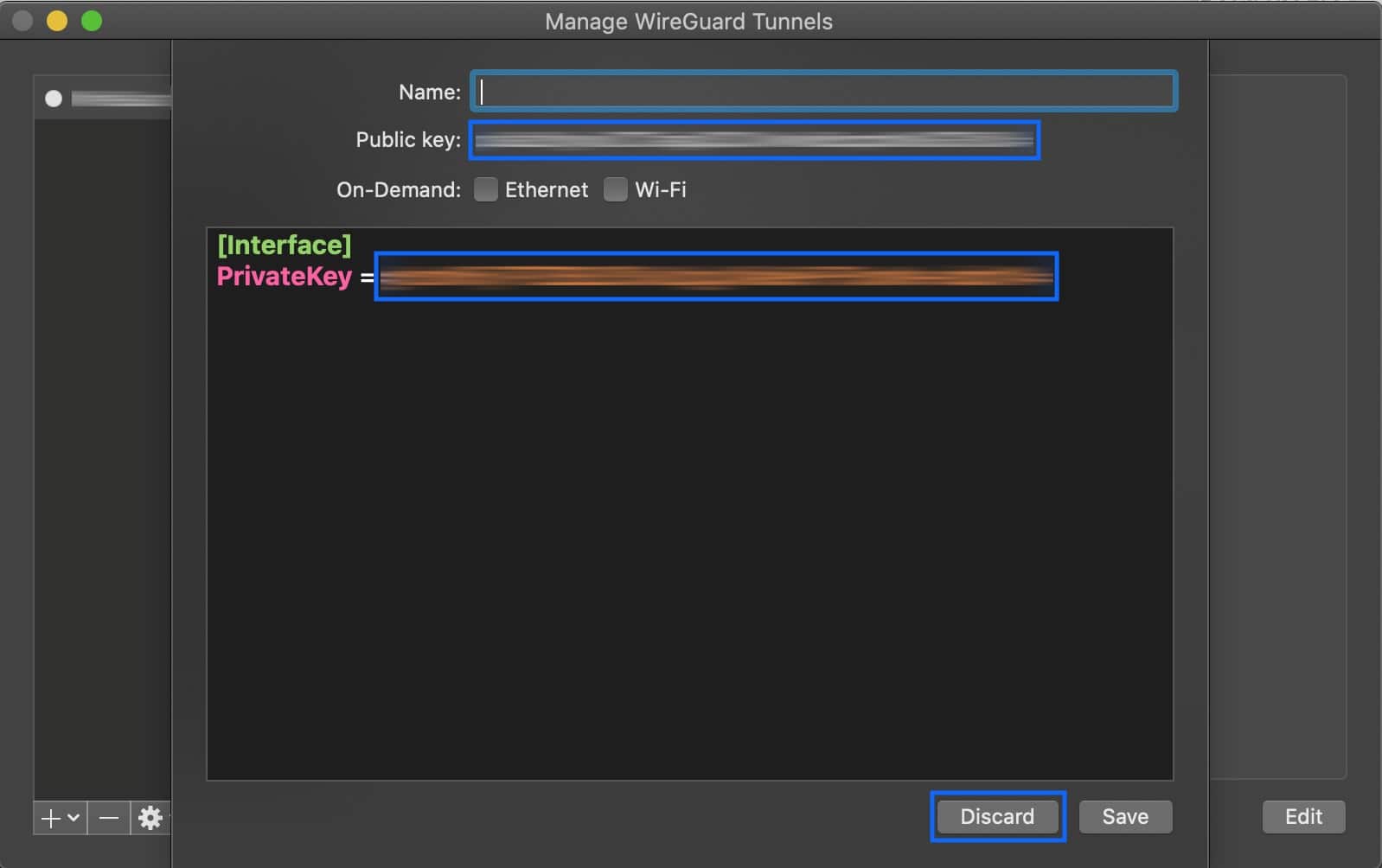Select the blurred tunnel in the sidebar list
Screen dimensions: 1382x868
coord(104,99)
